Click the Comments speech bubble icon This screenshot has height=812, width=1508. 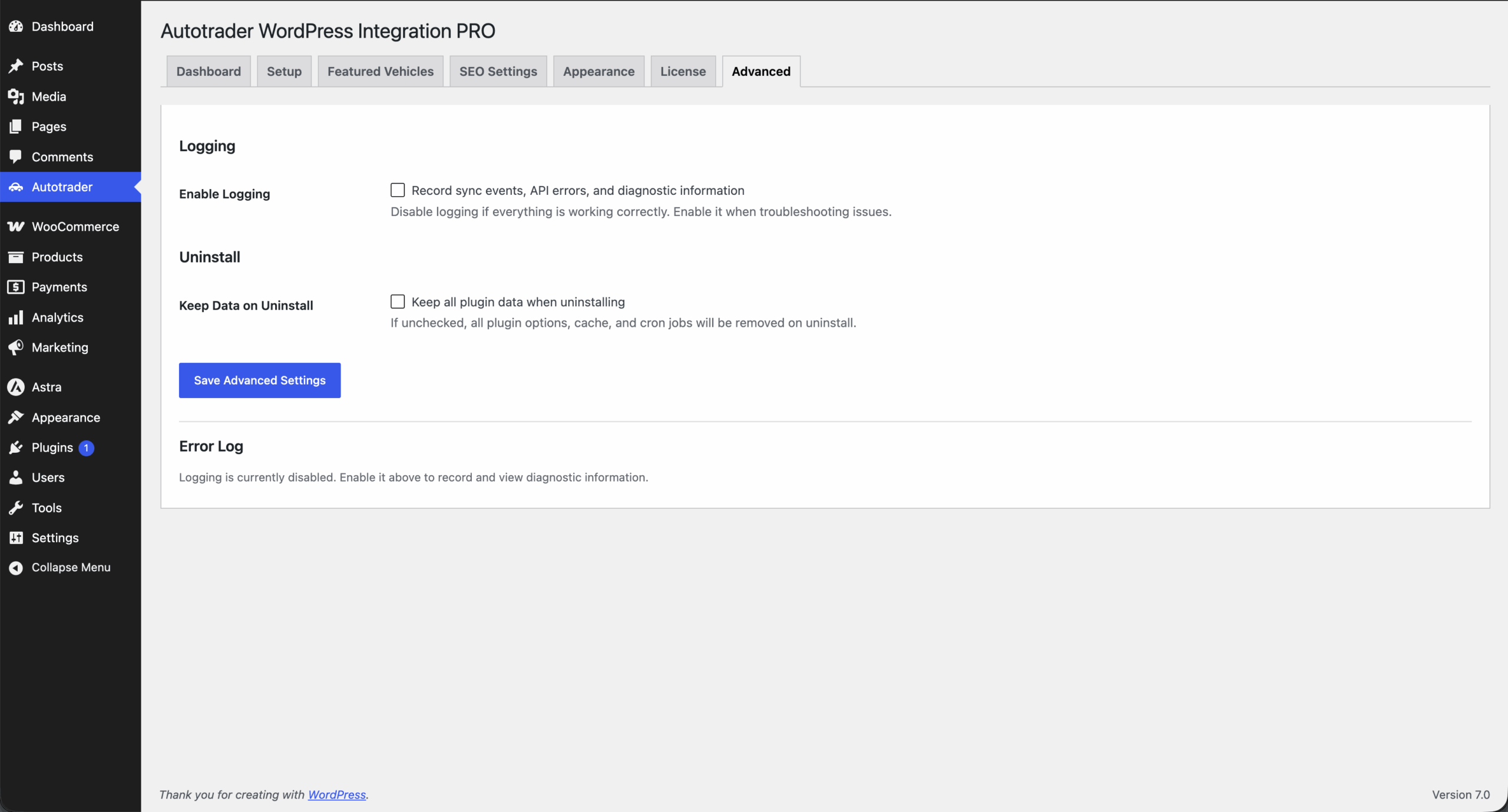point(16,157)
